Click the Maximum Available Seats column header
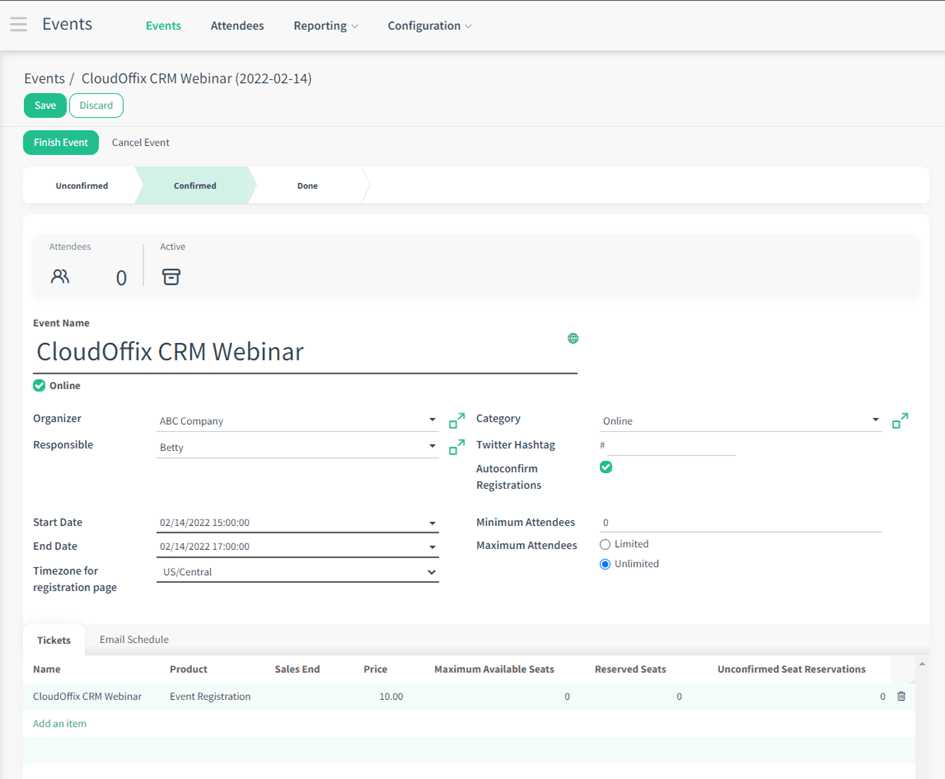 tap(494, 669)
